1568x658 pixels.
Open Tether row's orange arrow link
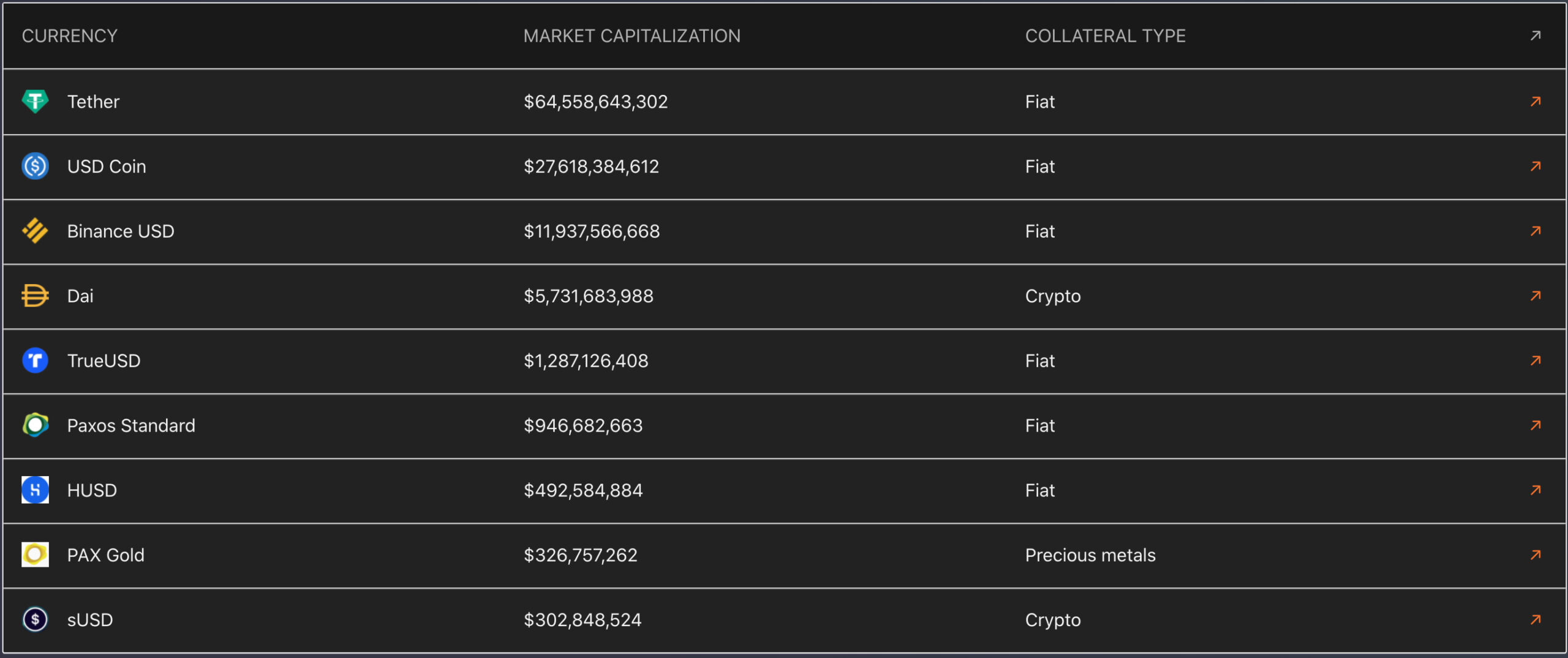tap(1535, 101)
